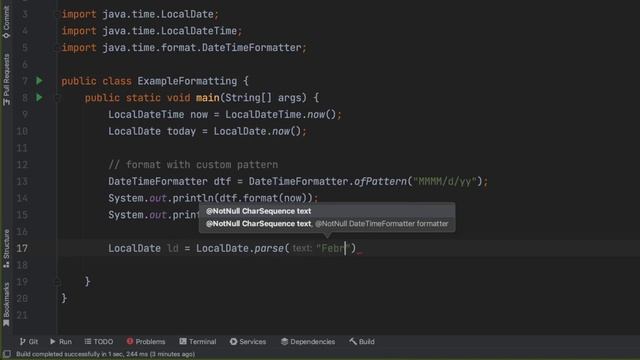
Task: Click variable now on line 9
Action: pos(199,114)
